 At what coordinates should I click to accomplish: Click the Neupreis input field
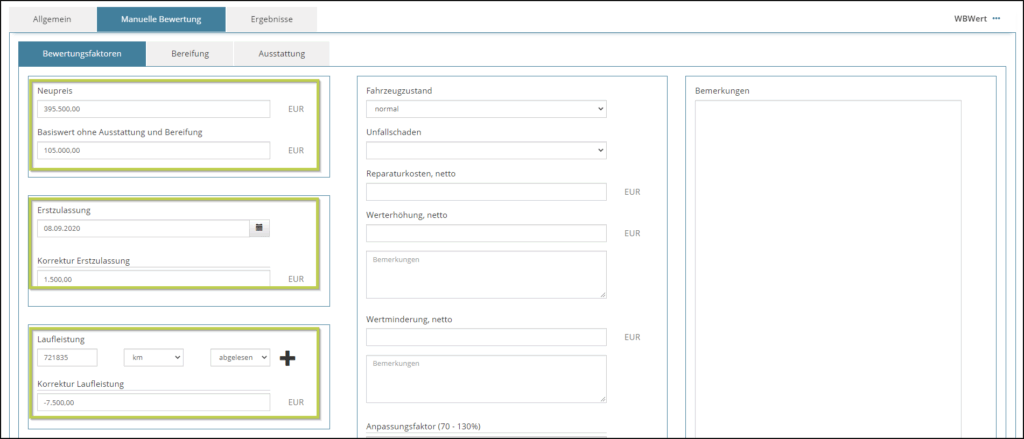153,109
